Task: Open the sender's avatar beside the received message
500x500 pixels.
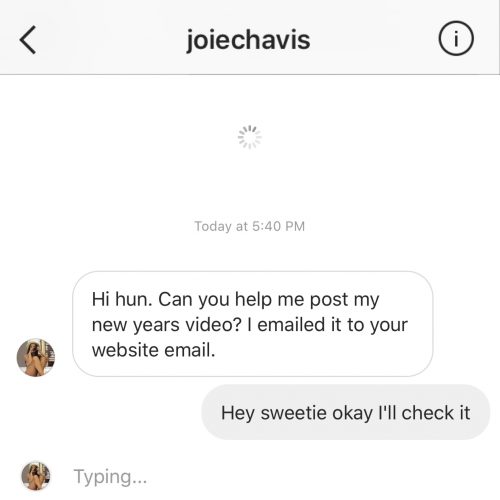Action: (x=36, y=357)
